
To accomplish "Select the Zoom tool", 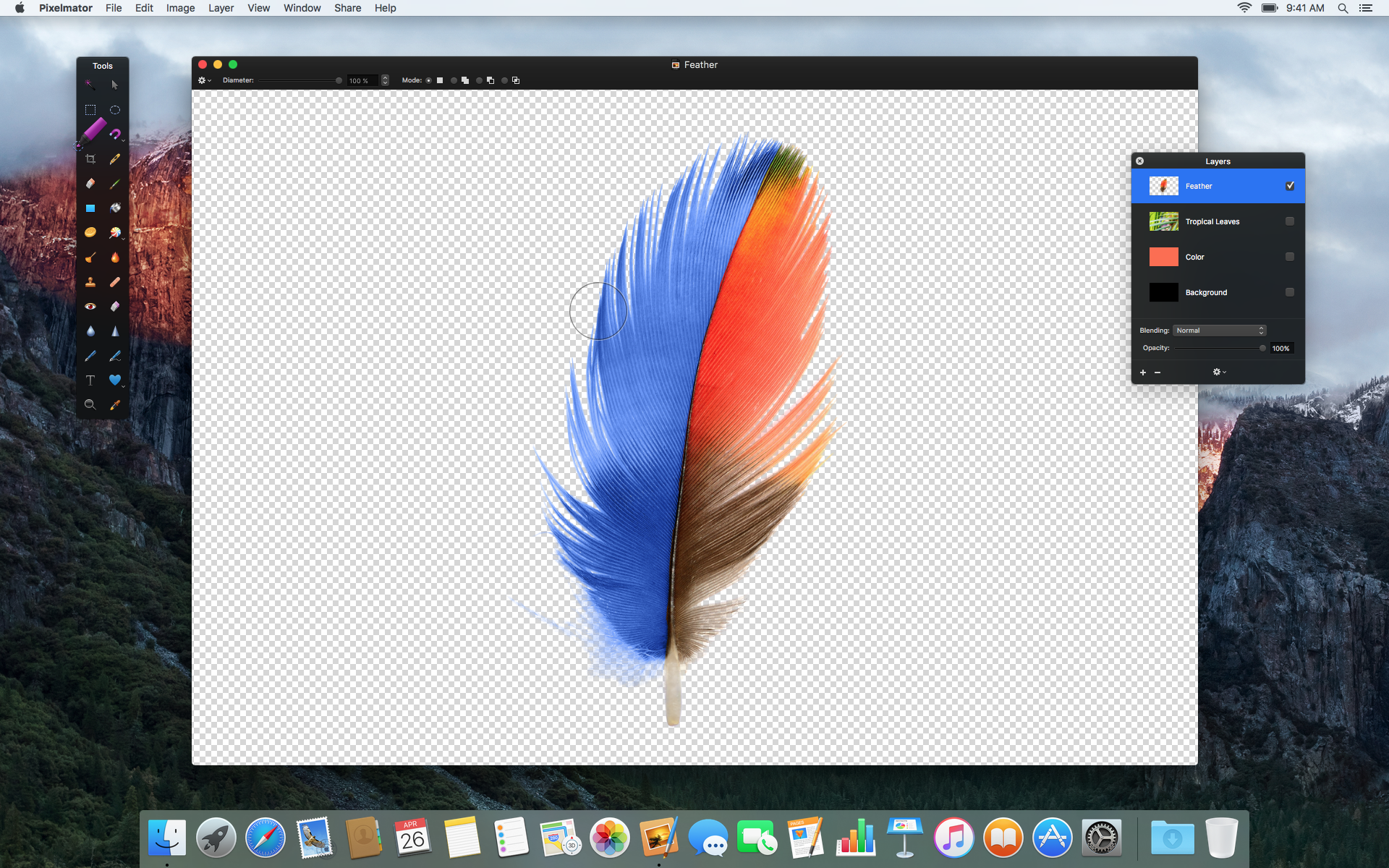I will 90,404.
